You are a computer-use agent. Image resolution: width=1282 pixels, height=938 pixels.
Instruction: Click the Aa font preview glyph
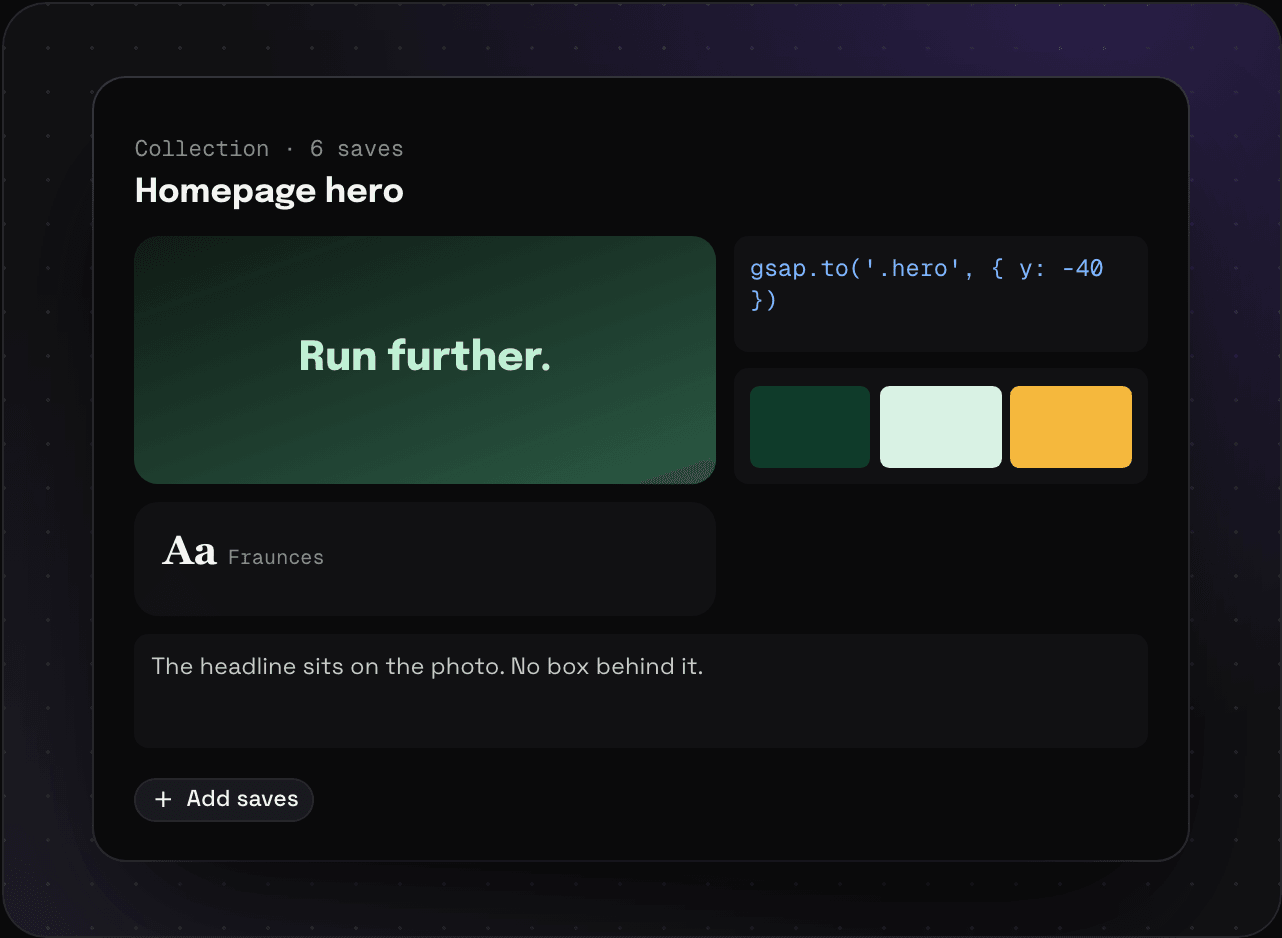pyautogui.click(x=190, y=551)
